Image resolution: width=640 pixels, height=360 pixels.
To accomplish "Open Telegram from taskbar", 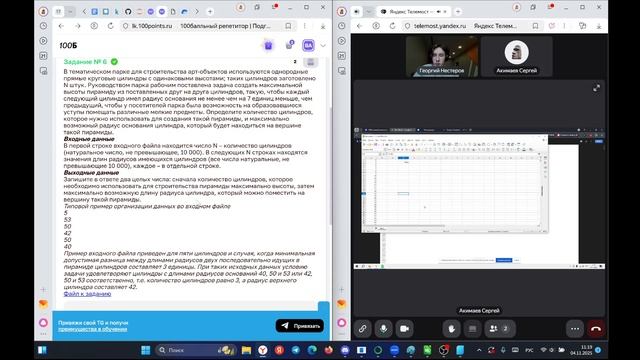I will point(296,350).
